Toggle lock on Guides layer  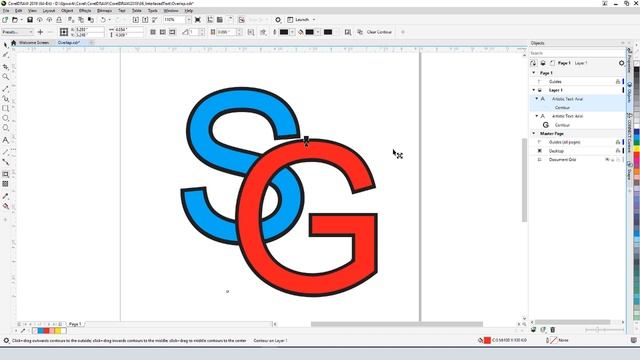click(618, 82)
